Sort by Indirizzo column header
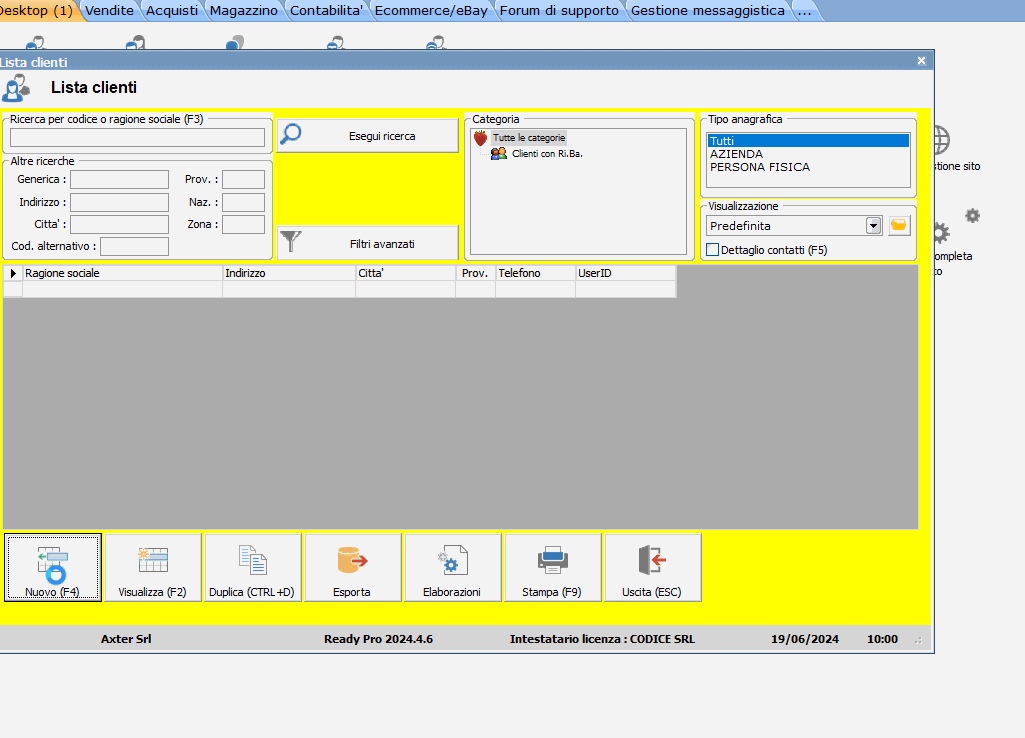The image size is (1025, 738). point(289,273)
